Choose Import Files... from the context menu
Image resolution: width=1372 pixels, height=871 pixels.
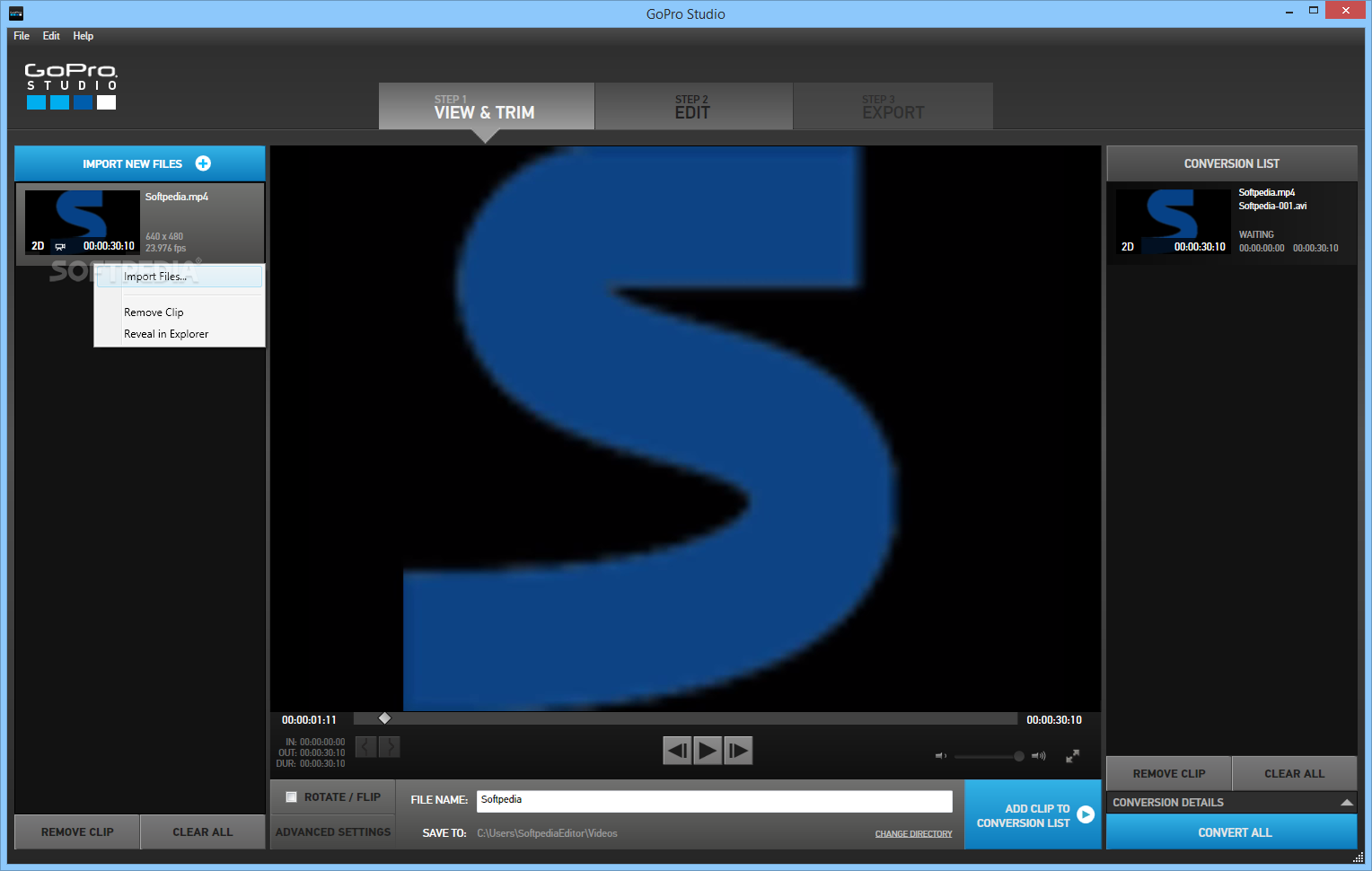(180, 277)
